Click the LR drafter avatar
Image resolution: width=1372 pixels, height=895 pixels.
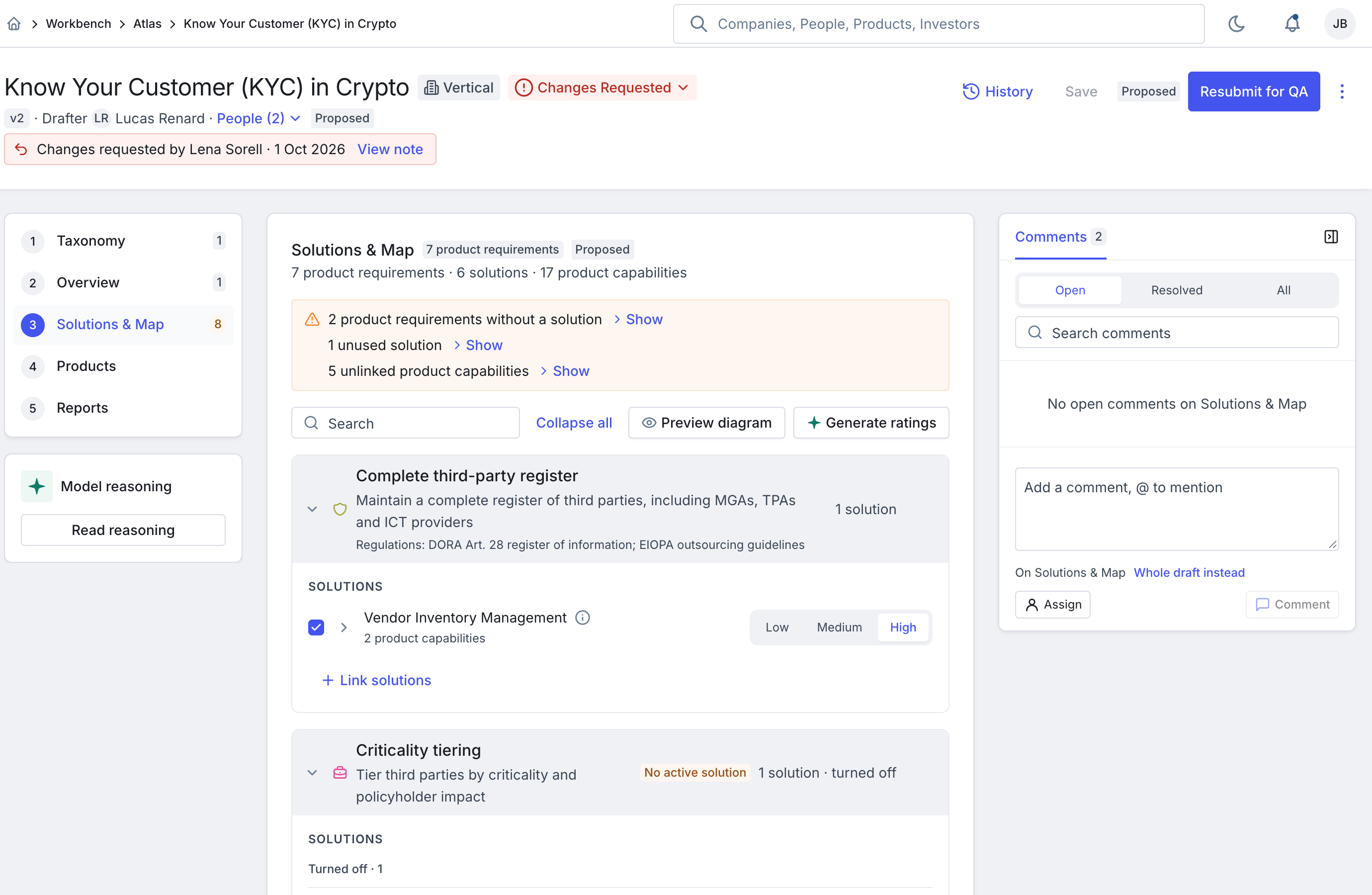click(x=101, y=118)
